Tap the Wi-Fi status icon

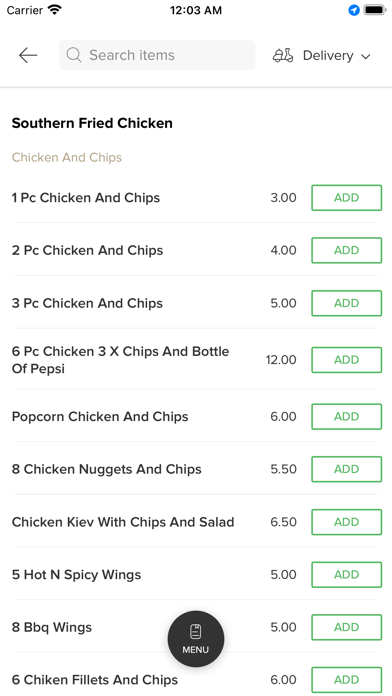point(55,10)
